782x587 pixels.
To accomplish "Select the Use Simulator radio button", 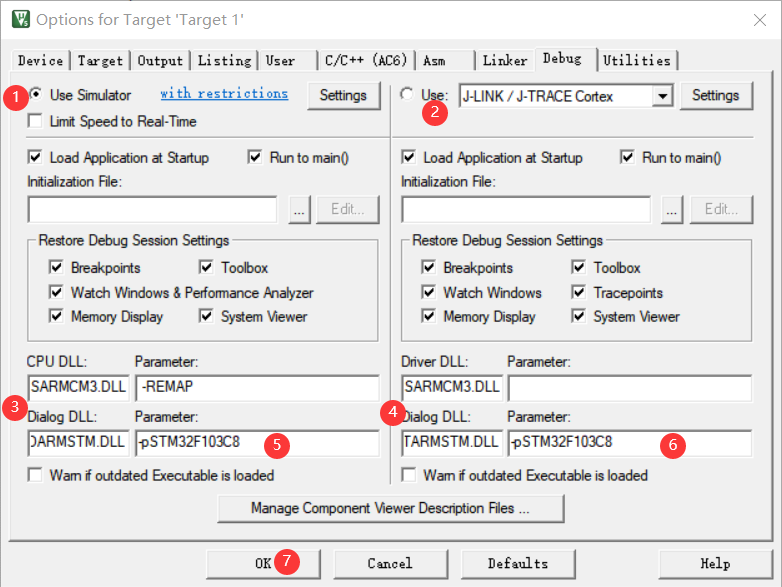I will pyautogui.click(x=36, y=94).
